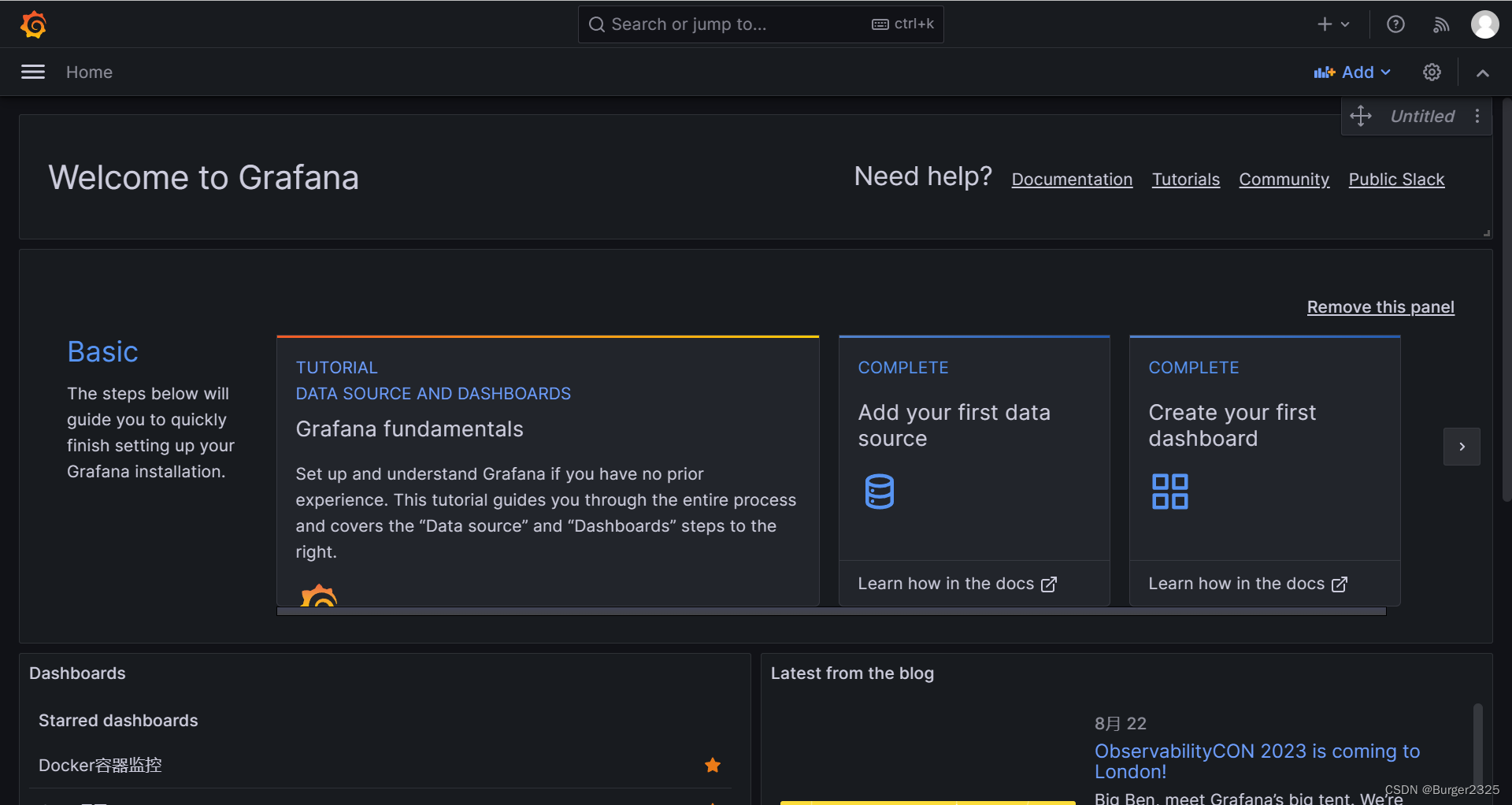
Task: Open the help question mark icon
Action: click(1395, 24)
